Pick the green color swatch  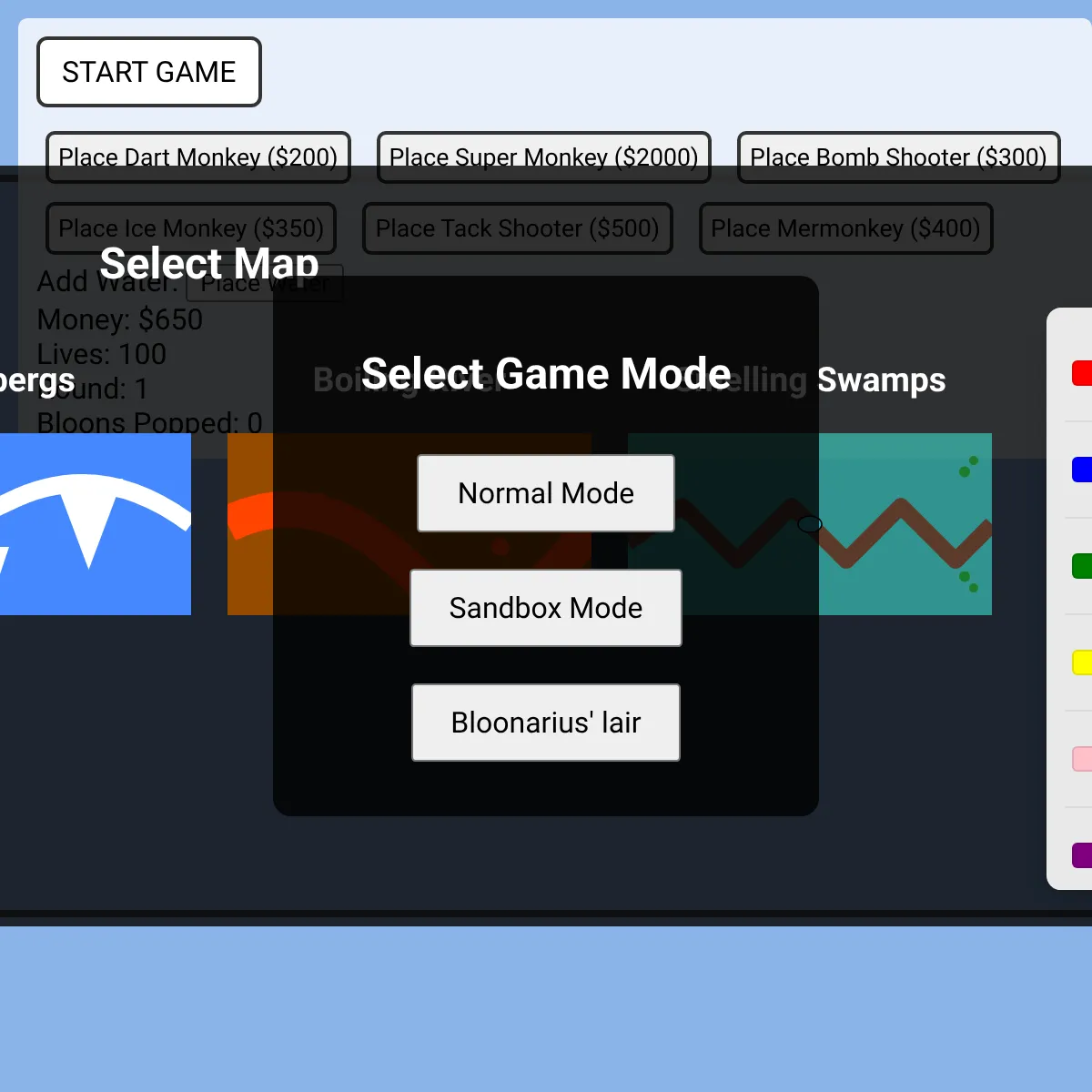tap(1082, 566)
